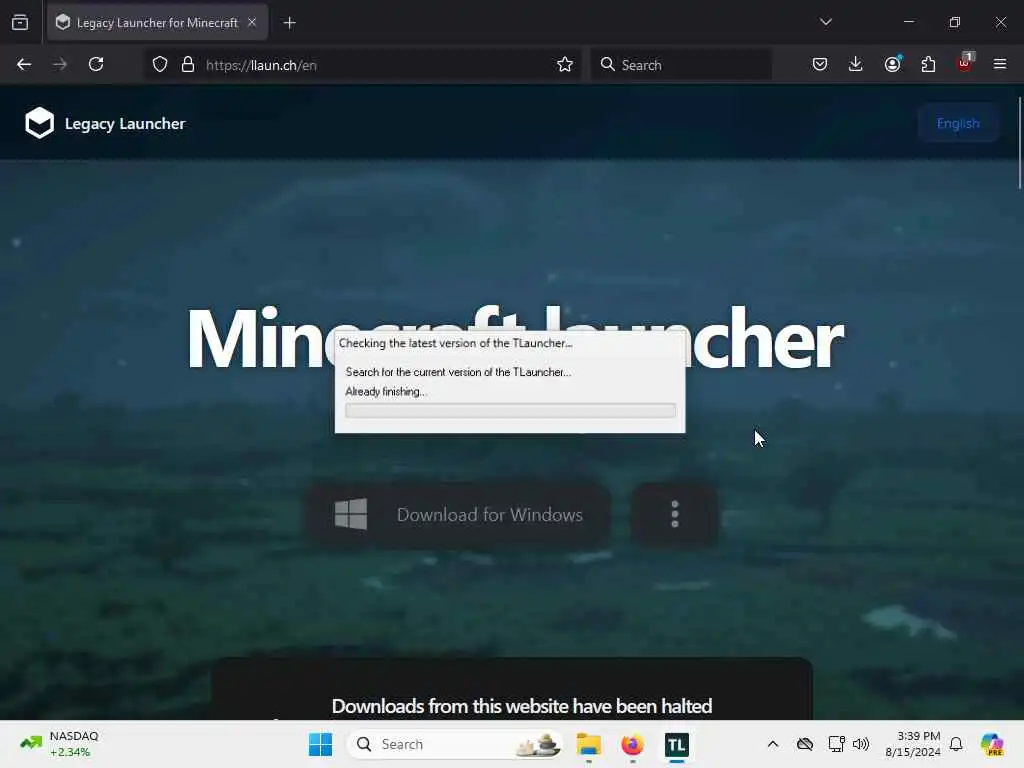Click 'Downloads from this website have been halted'

click(522, 706)
